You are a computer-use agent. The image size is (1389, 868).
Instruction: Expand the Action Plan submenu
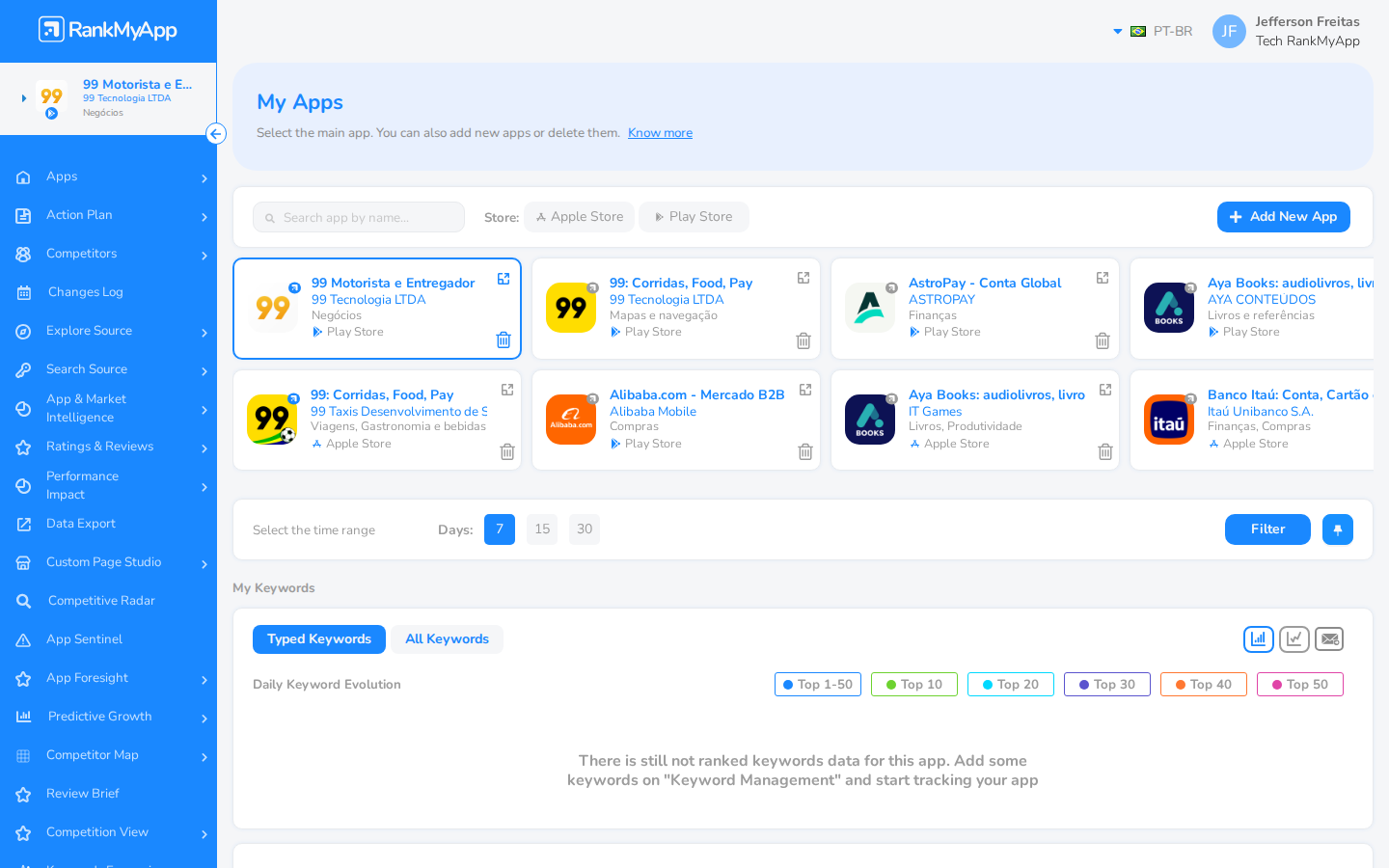click(x=204, y=217)
